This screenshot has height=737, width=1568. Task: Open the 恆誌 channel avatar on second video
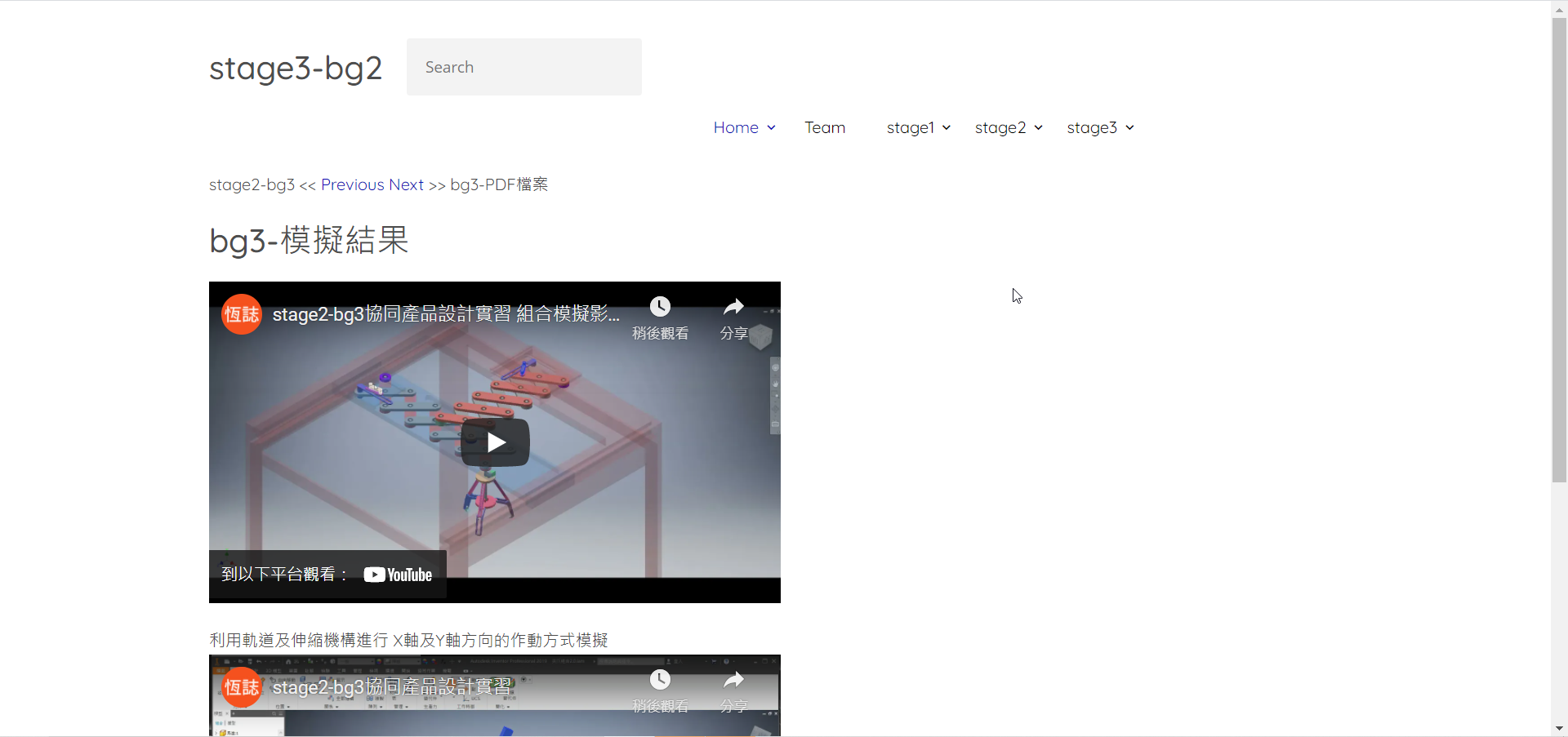tap(242, 687)
